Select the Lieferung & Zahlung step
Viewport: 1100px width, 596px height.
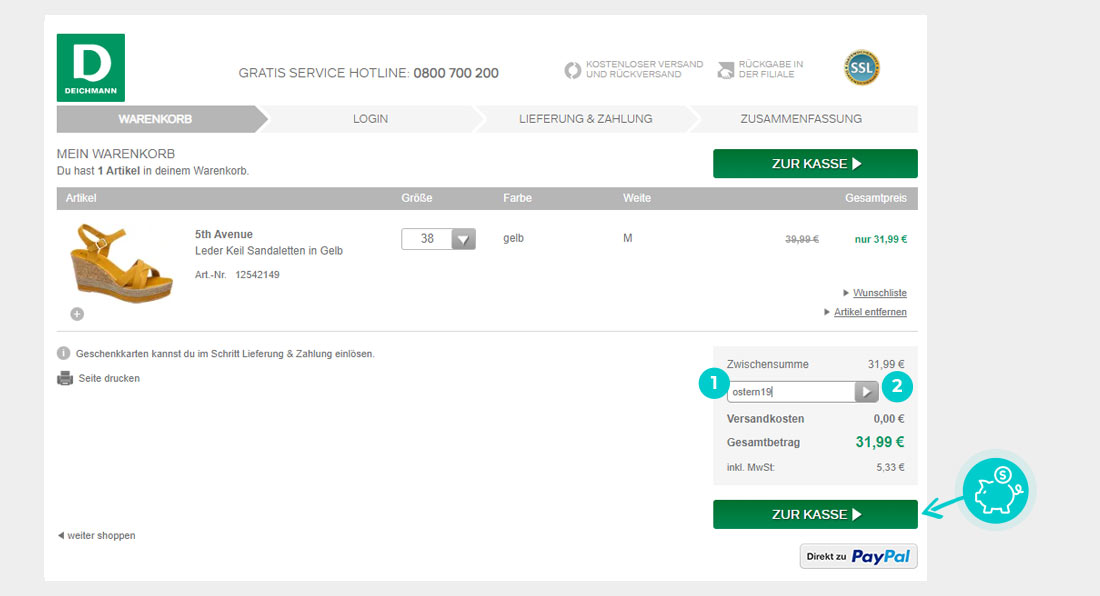click(586, 119)
